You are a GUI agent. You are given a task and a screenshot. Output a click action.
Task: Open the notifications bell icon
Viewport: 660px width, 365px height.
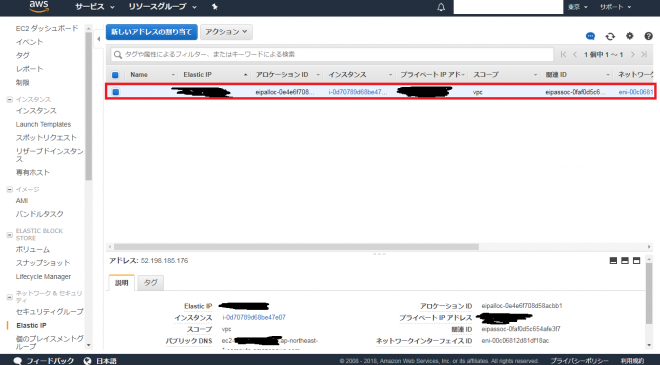pos(441,7)
